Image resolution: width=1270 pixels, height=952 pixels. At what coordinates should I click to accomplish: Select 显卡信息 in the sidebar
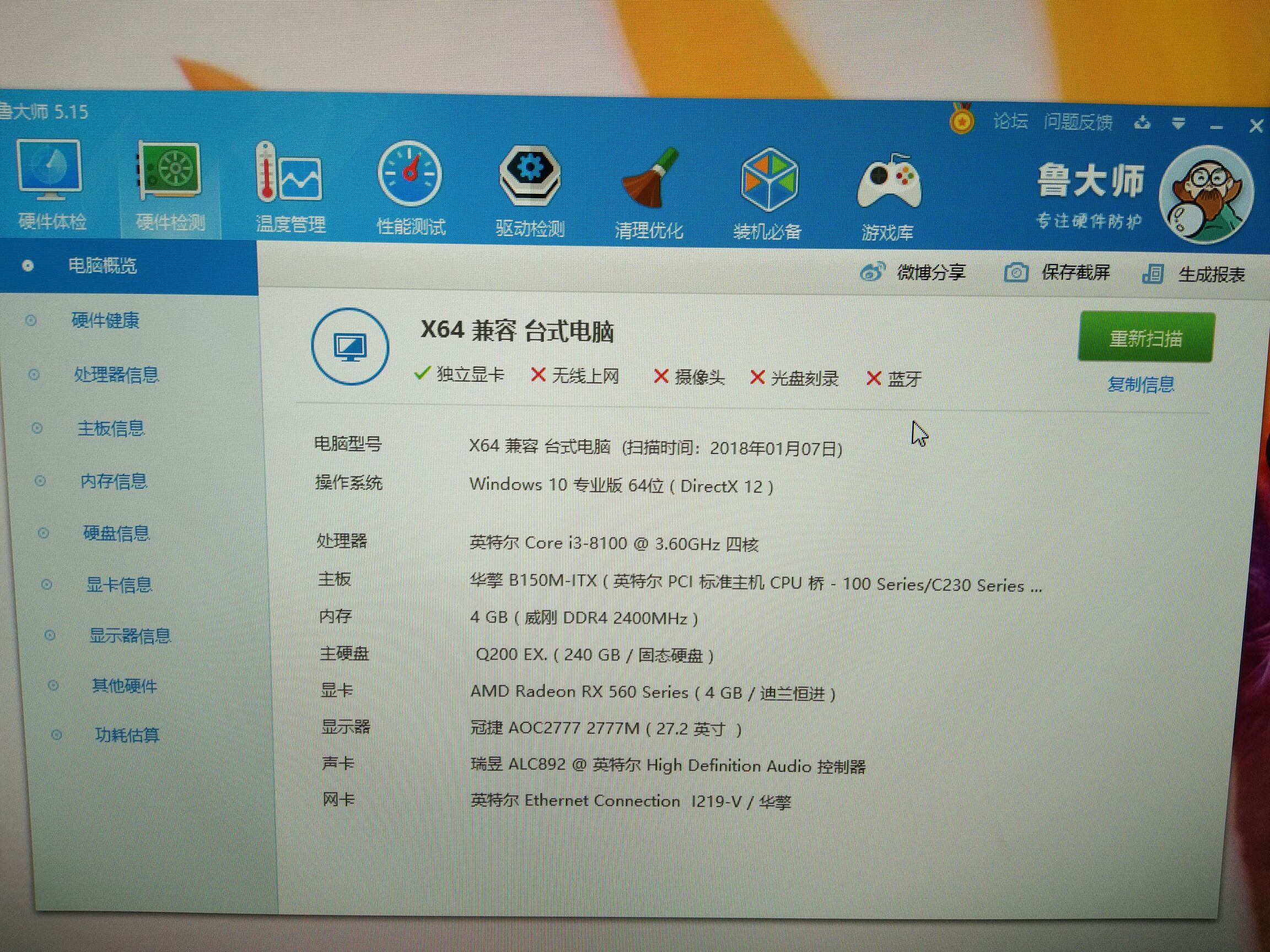120,585
